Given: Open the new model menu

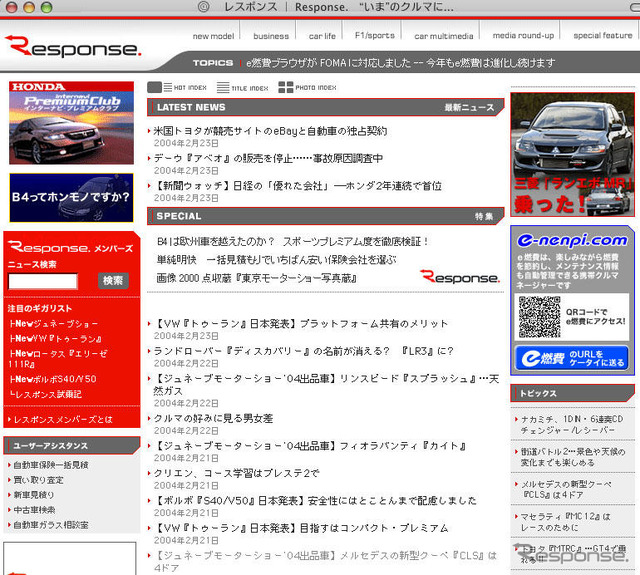Looking at the screenshot, I should click(x=213, y=36).
